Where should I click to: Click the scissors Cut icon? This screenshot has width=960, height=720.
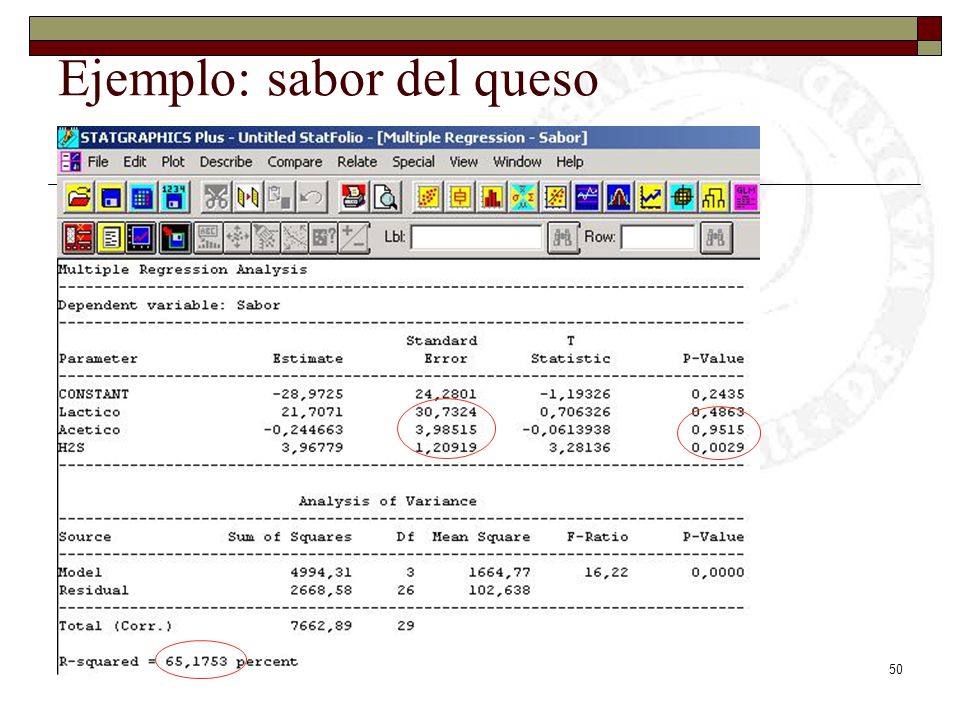pos(216,198)
